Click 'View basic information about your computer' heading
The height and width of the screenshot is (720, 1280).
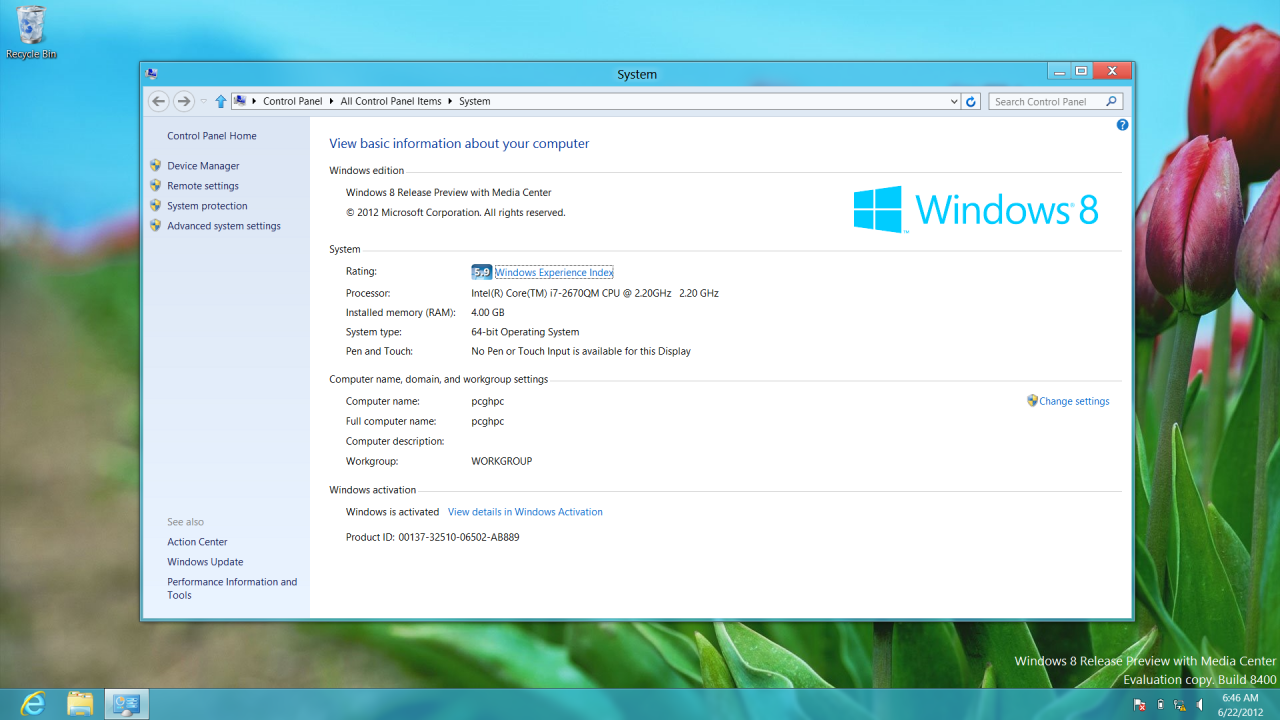[459, 143]
